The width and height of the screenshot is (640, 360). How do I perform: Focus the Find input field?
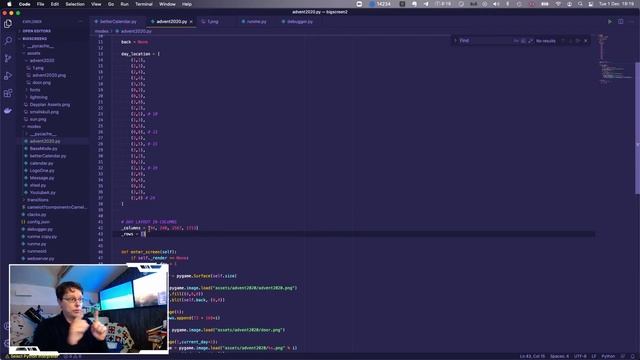point(485,41)
